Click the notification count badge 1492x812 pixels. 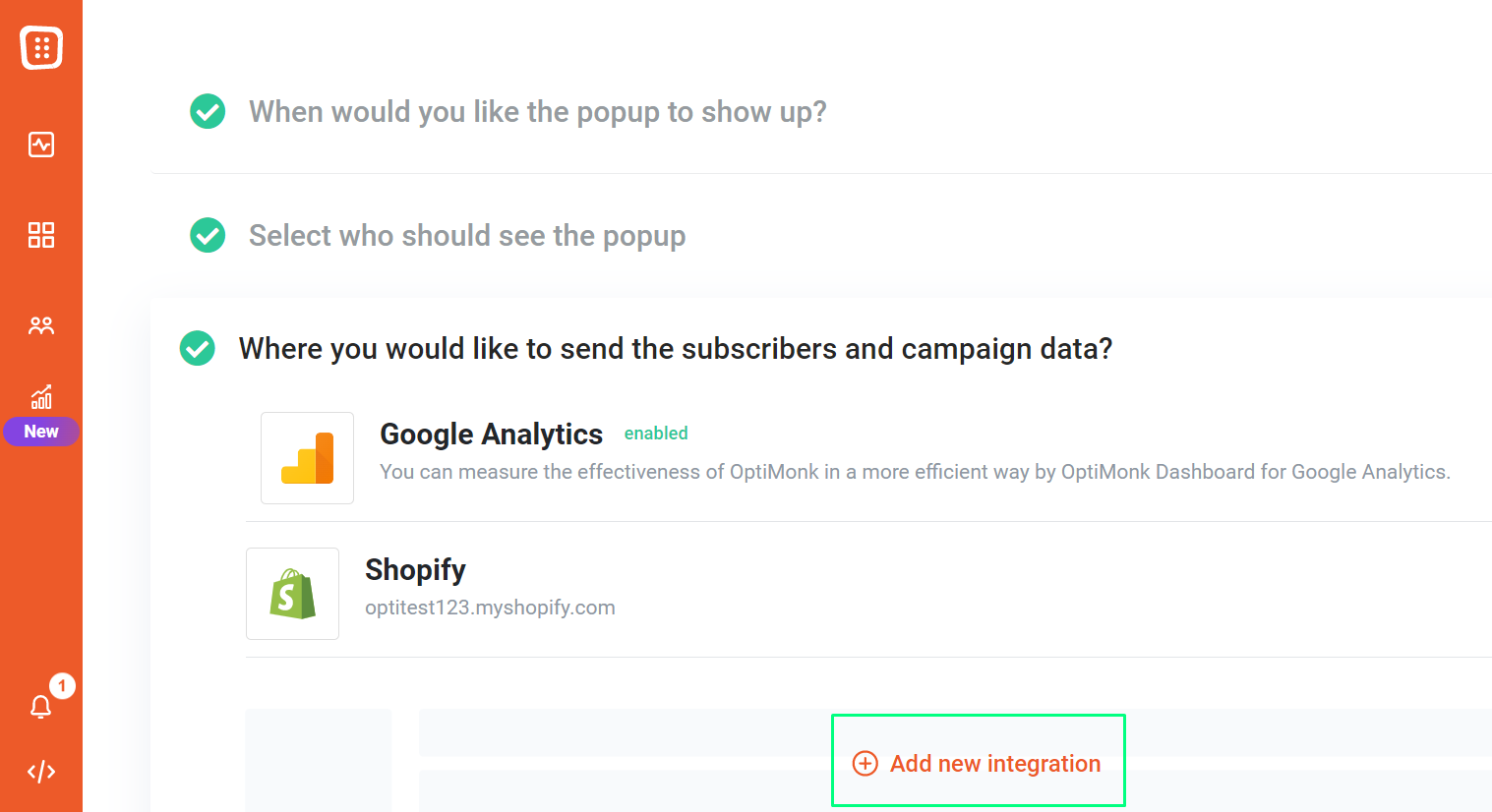click(x=62, y=685)
